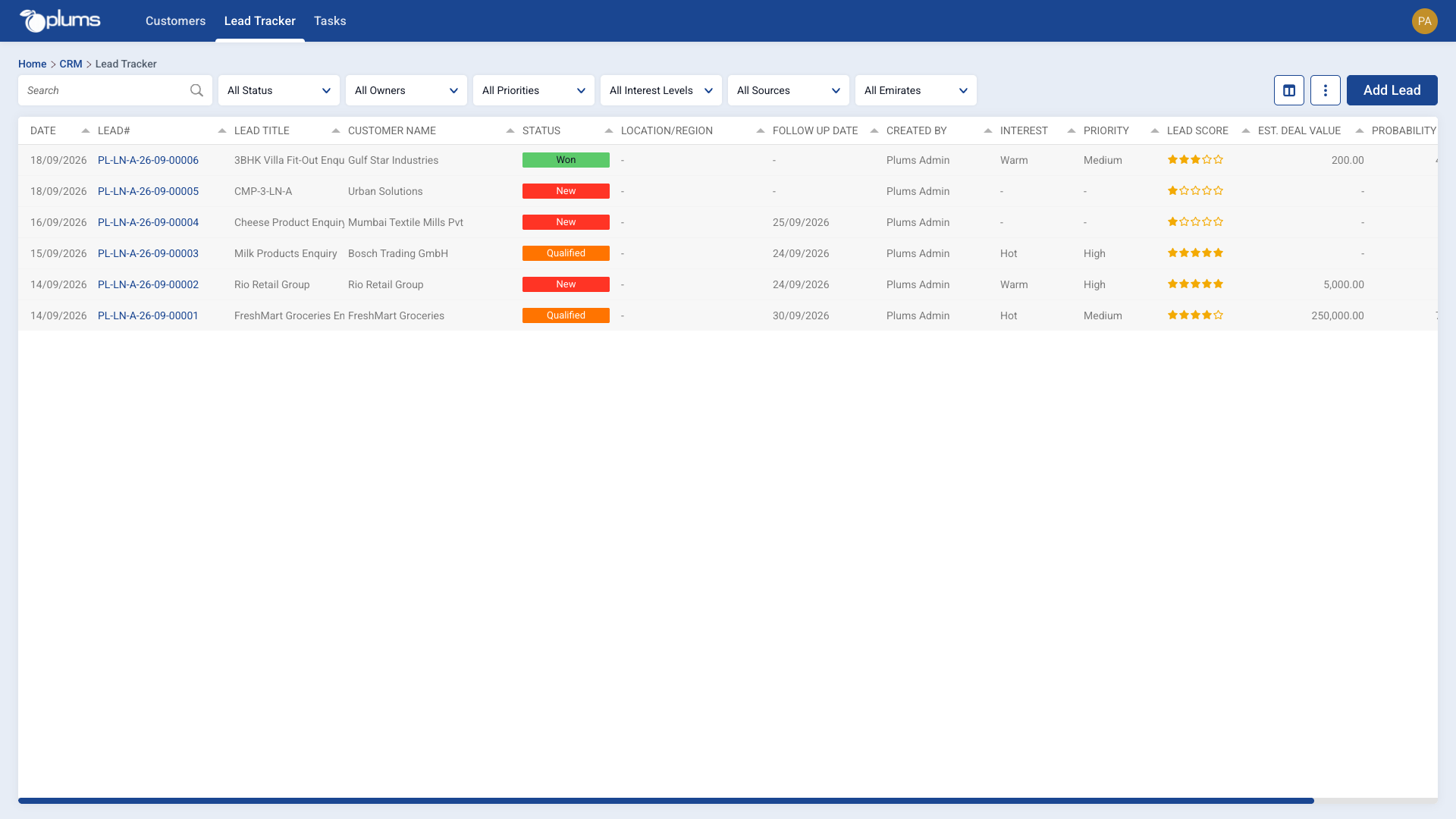
Task: Click the horizontal table scrollbar
Action: [666, 801]
